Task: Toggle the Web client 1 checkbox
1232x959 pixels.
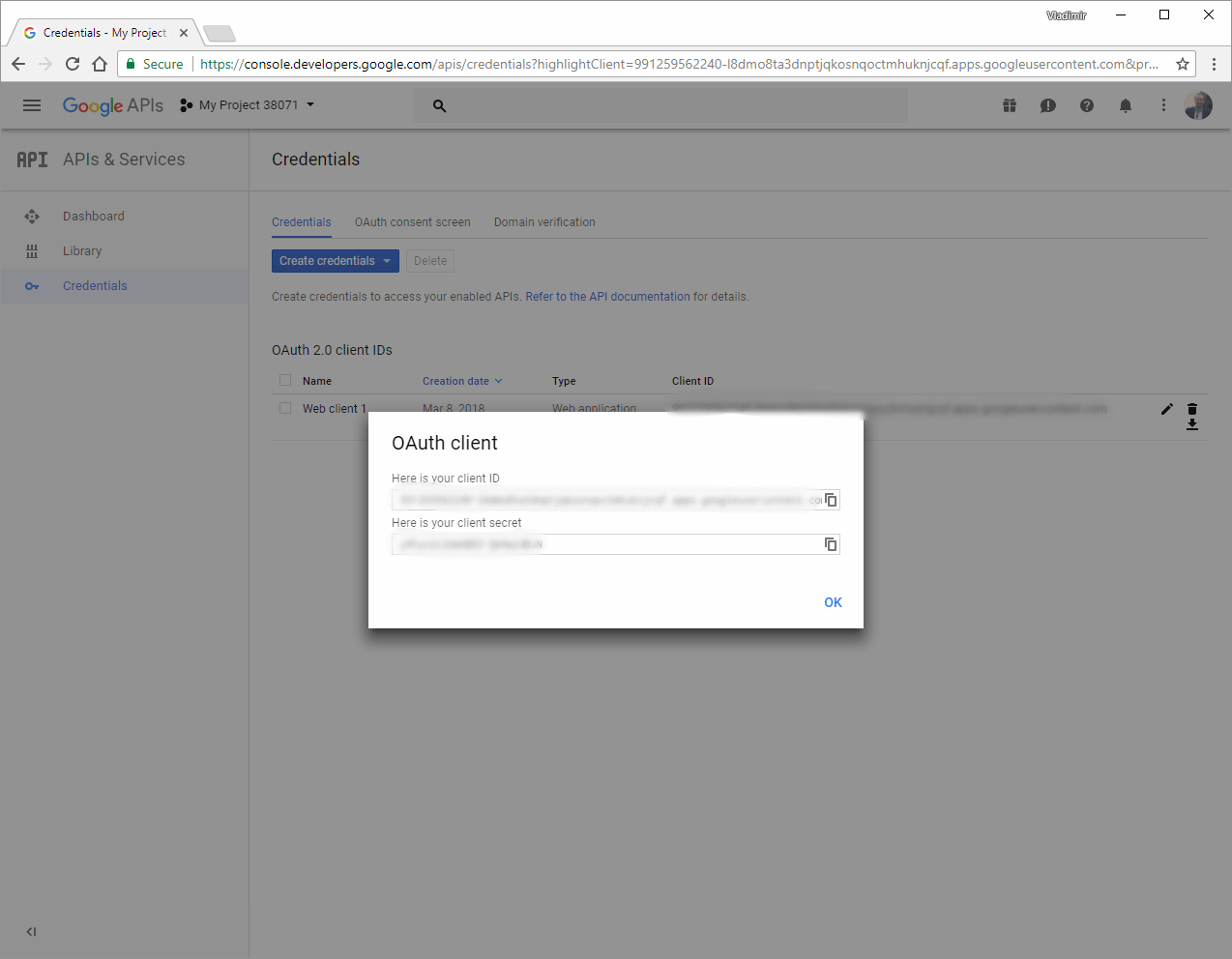Action: point(285,408)
